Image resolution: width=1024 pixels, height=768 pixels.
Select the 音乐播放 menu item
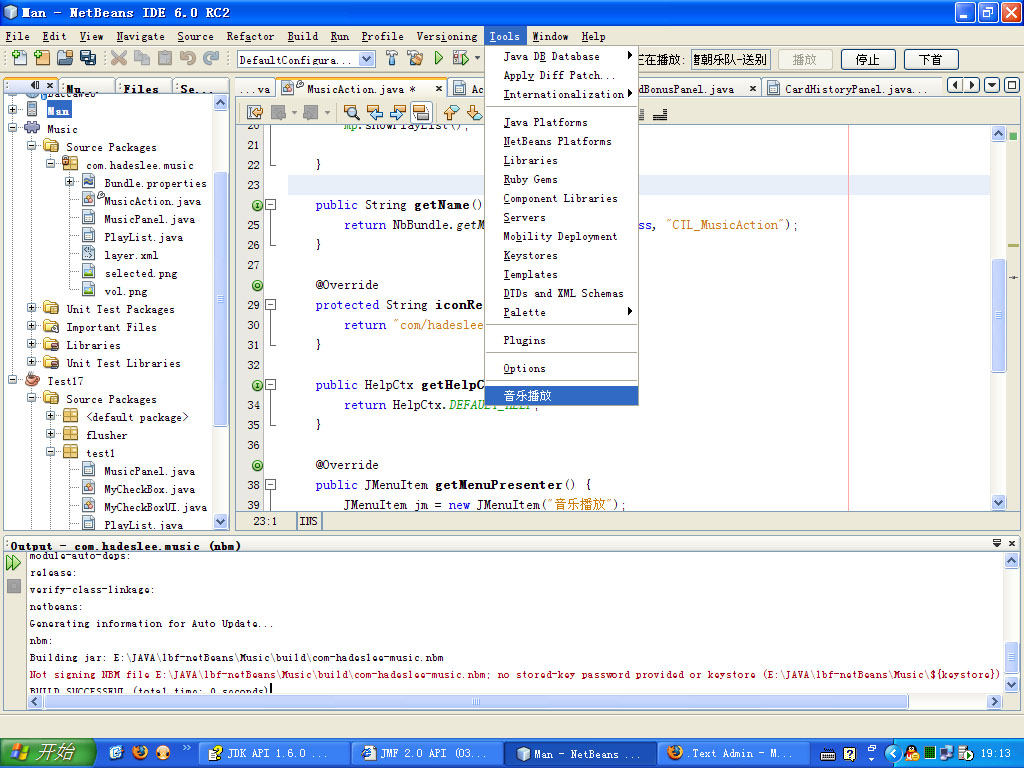(562, 396)
